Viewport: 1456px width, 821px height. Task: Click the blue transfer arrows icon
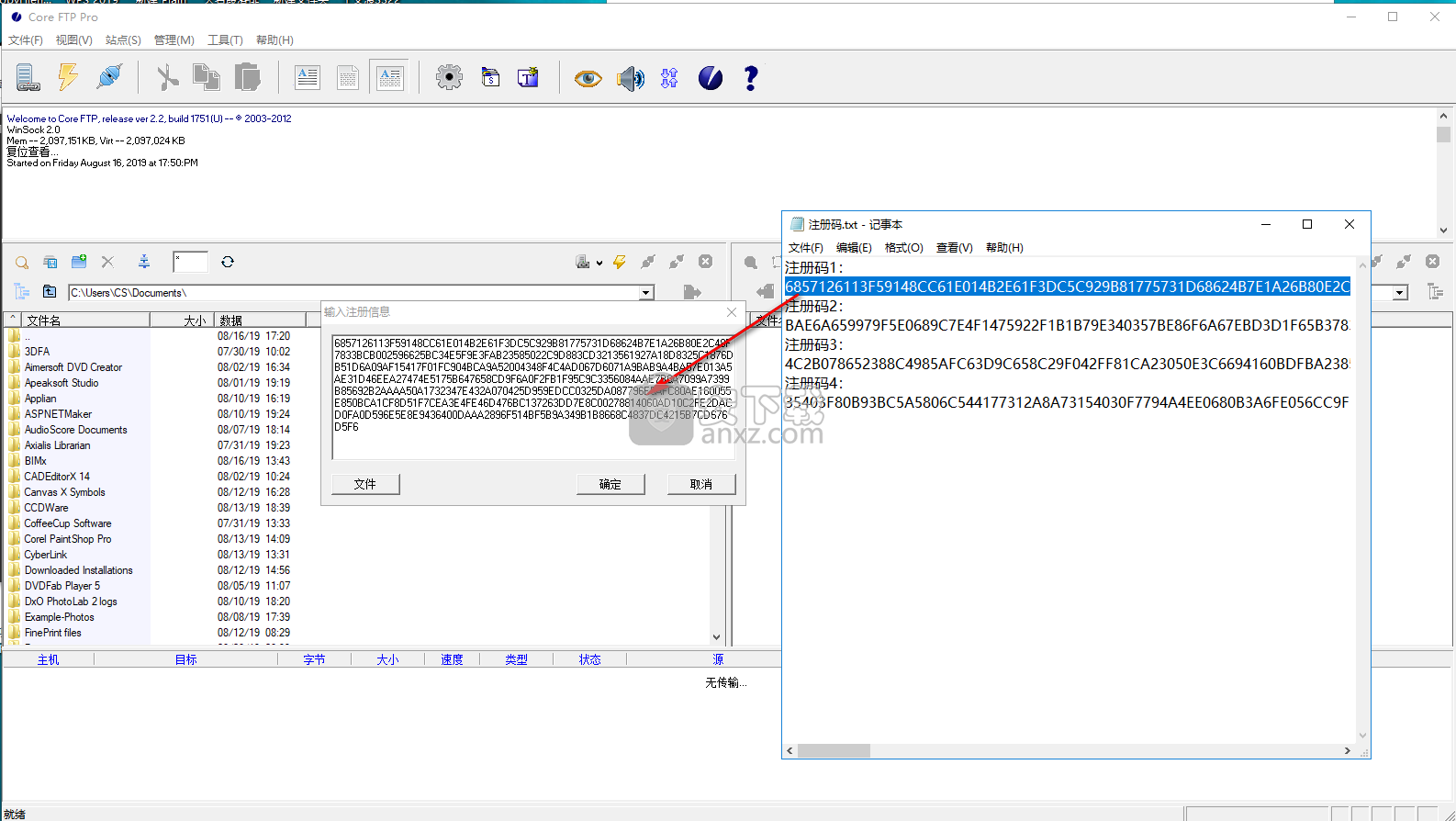669,78
